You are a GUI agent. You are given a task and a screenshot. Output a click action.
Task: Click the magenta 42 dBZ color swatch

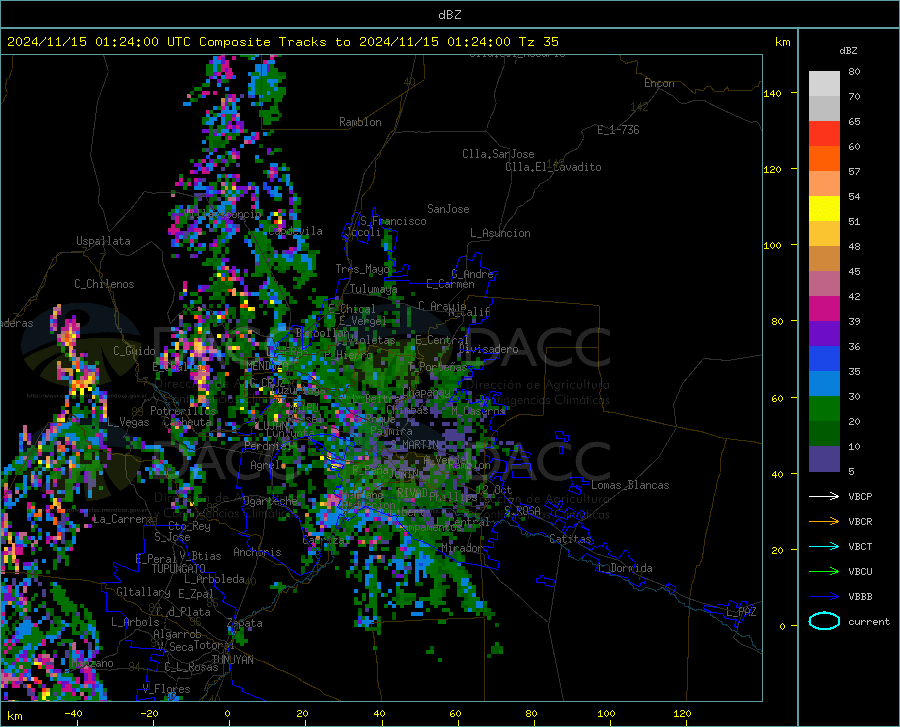(x=824, y=309)
